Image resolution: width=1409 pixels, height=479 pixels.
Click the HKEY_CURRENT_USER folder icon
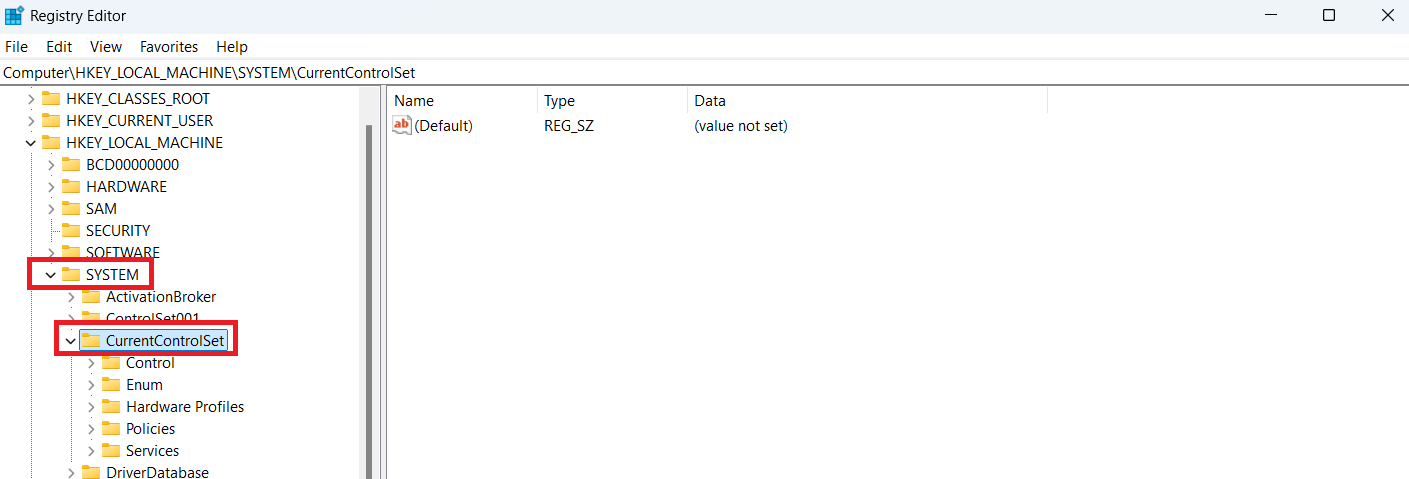51,121
